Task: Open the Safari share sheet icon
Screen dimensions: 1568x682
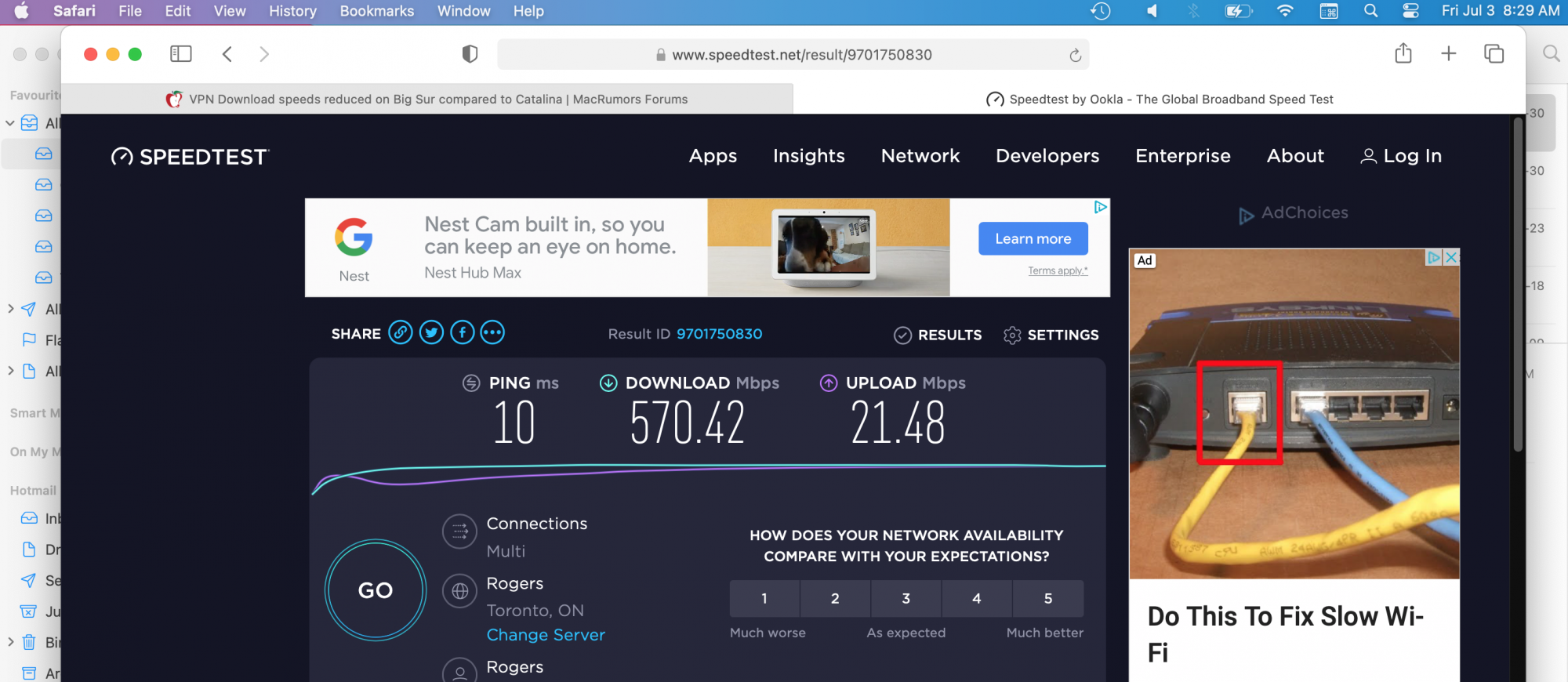Action: coord(1403,53)
